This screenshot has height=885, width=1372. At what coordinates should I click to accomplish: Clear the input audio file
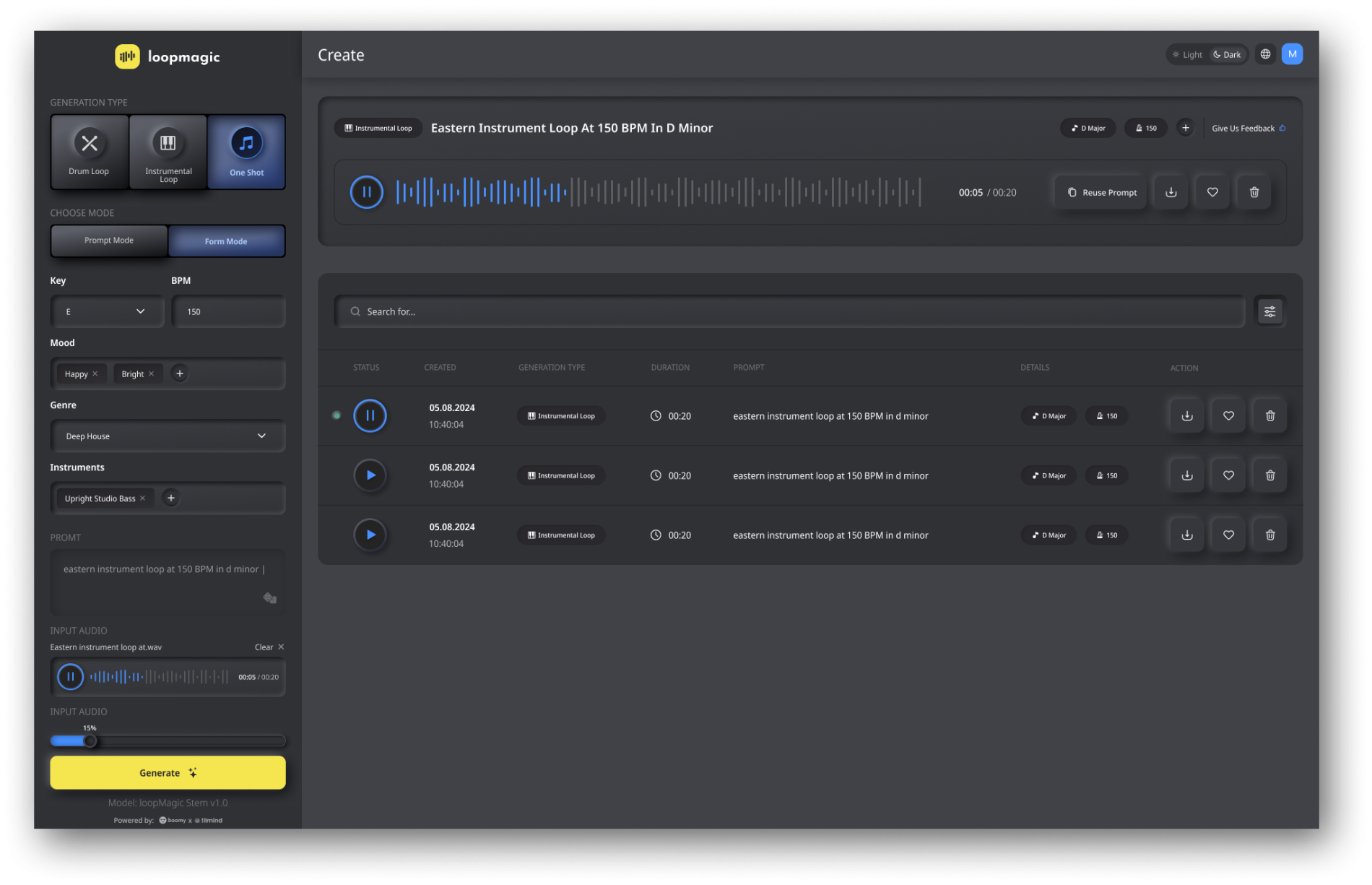(x=269, y=647)
